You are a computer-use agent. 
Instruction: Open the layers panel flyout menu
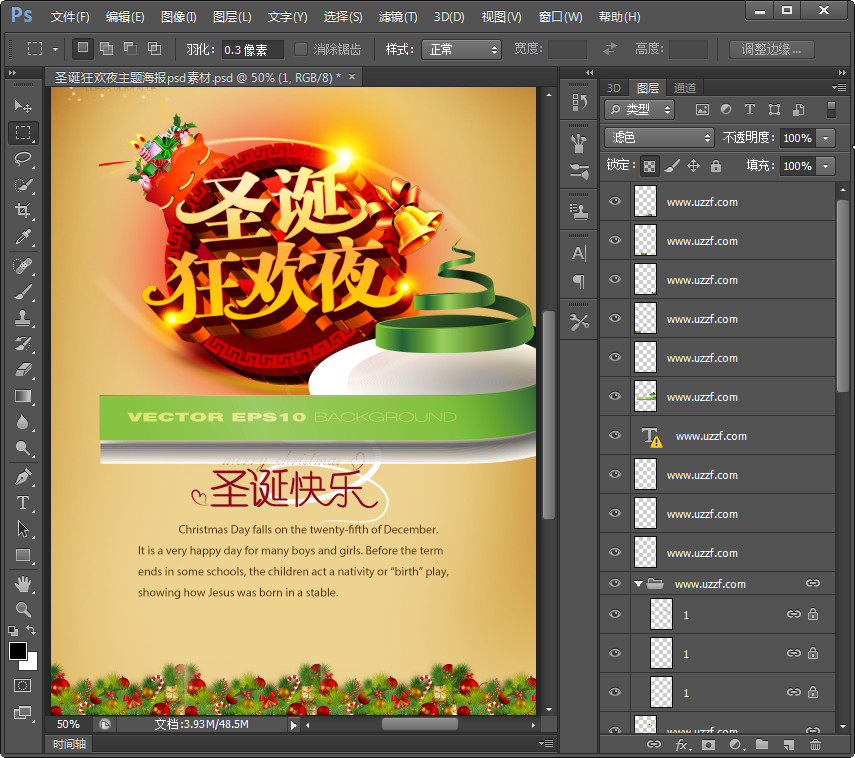(839, 87)
